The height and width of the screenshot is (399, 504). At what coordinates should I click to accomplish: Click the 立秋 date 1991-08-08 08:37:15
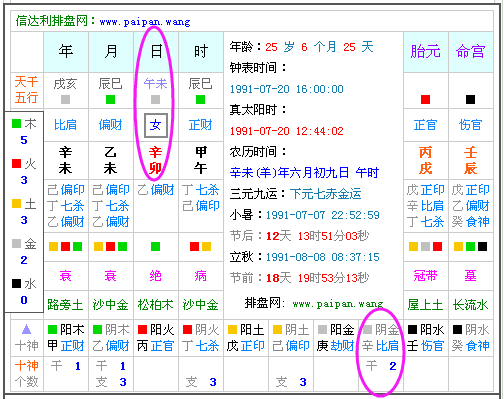pos(323,257)
